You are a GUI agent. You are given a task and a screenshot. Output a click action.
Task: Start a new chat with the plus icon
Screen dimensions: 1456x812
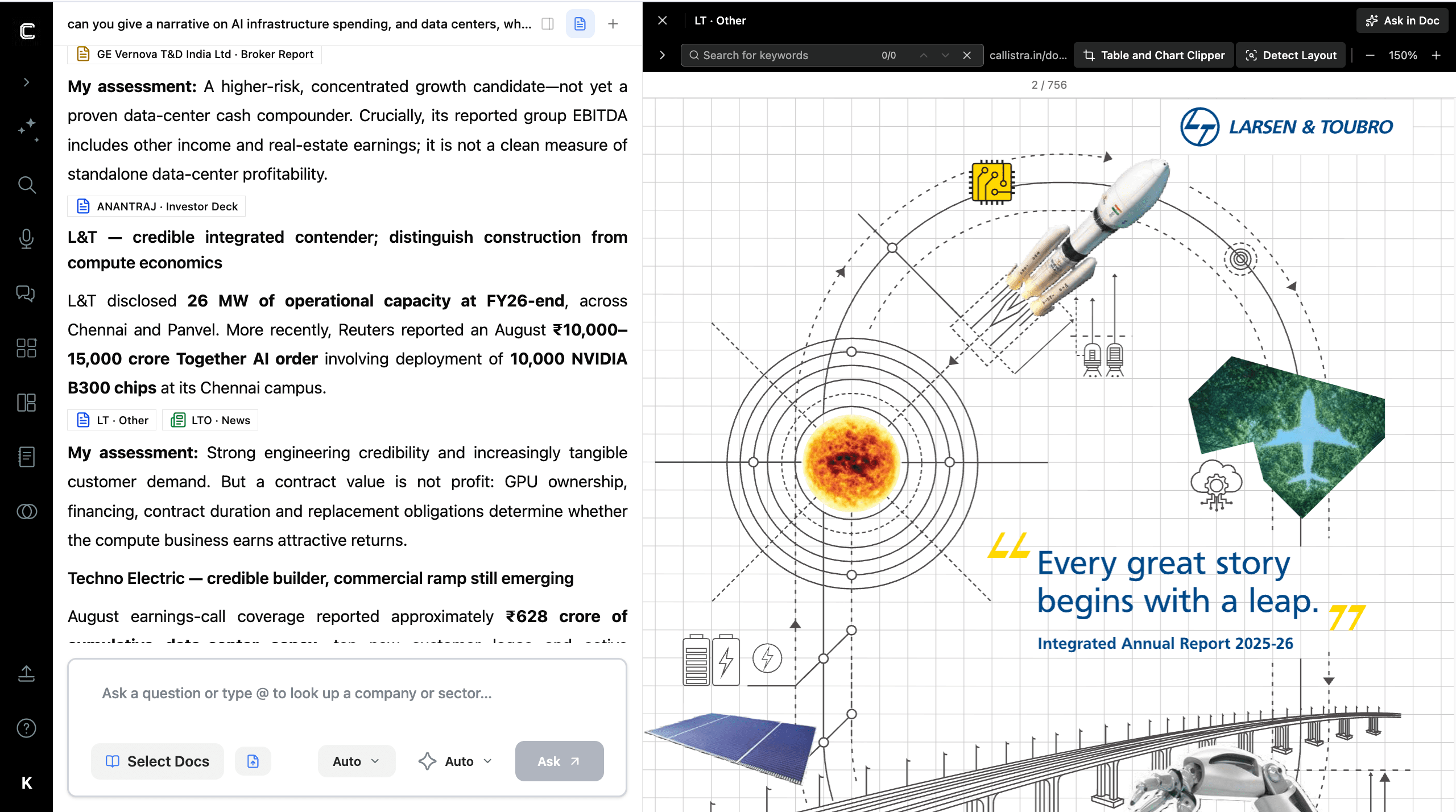tap(613, 24)
